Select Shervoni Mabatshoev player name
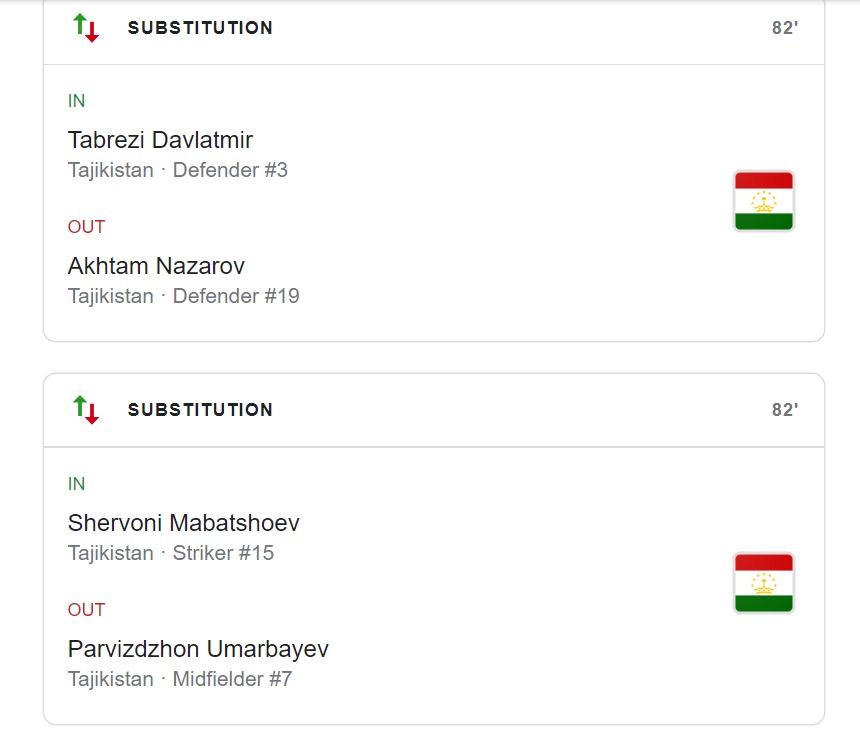Screen dimensions: 860x732 tap(184, 523)
